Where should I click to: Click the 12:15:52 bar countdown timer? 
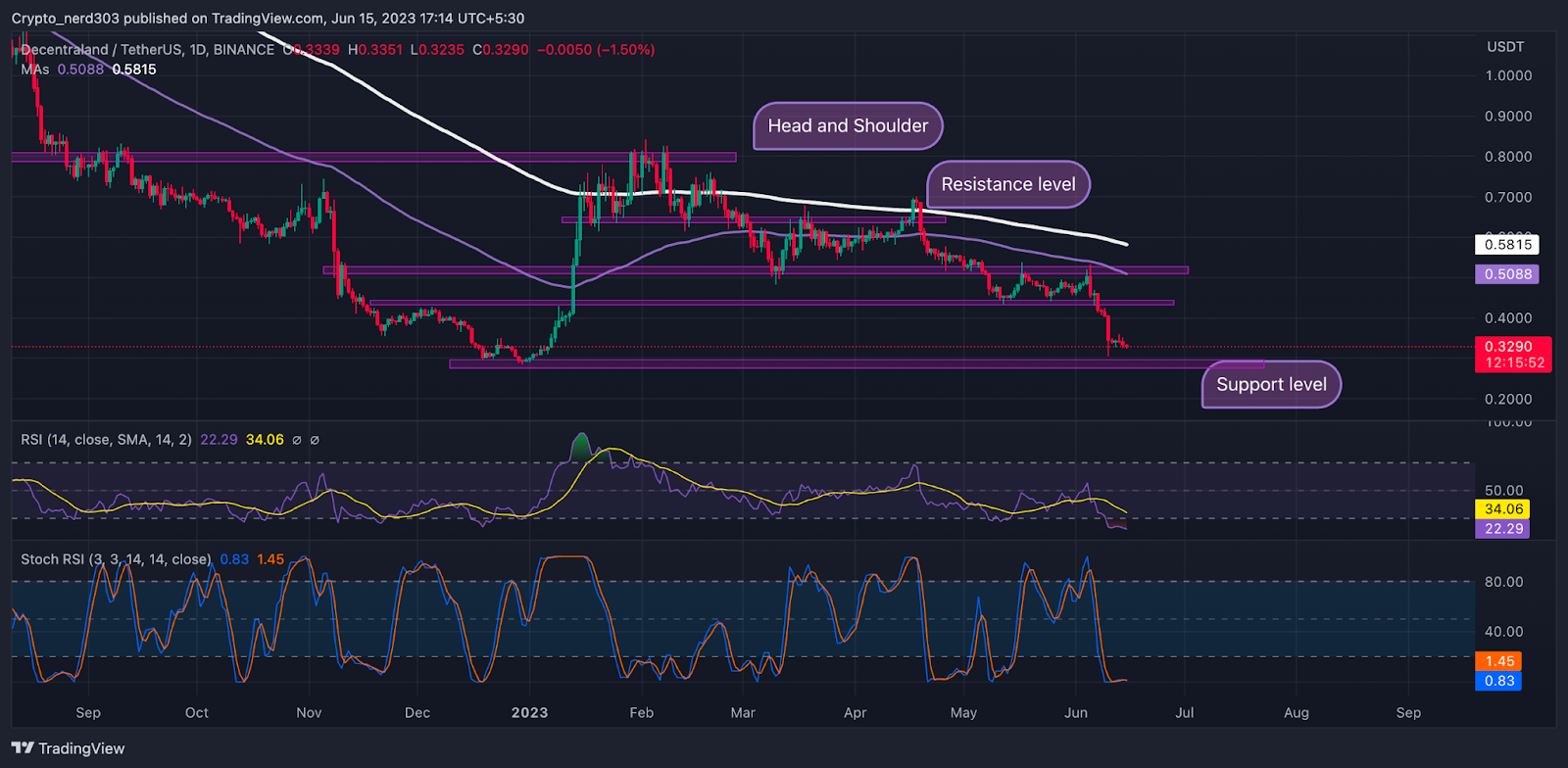point(1512,362)
